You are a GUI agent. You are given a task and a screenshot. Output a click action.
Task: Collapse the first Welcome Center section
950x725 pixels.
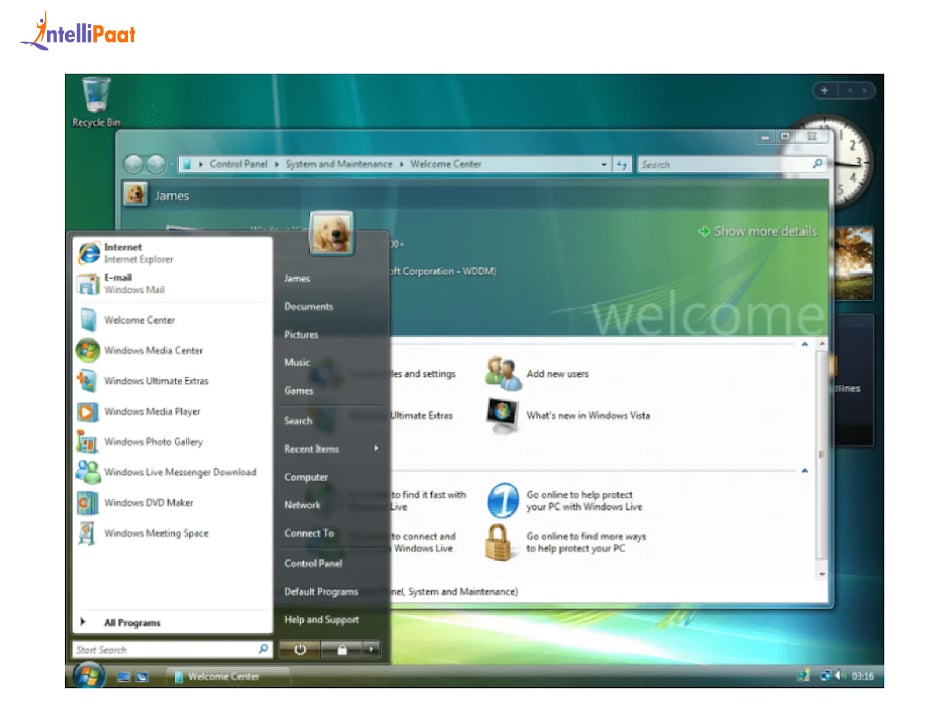(805, 344)
